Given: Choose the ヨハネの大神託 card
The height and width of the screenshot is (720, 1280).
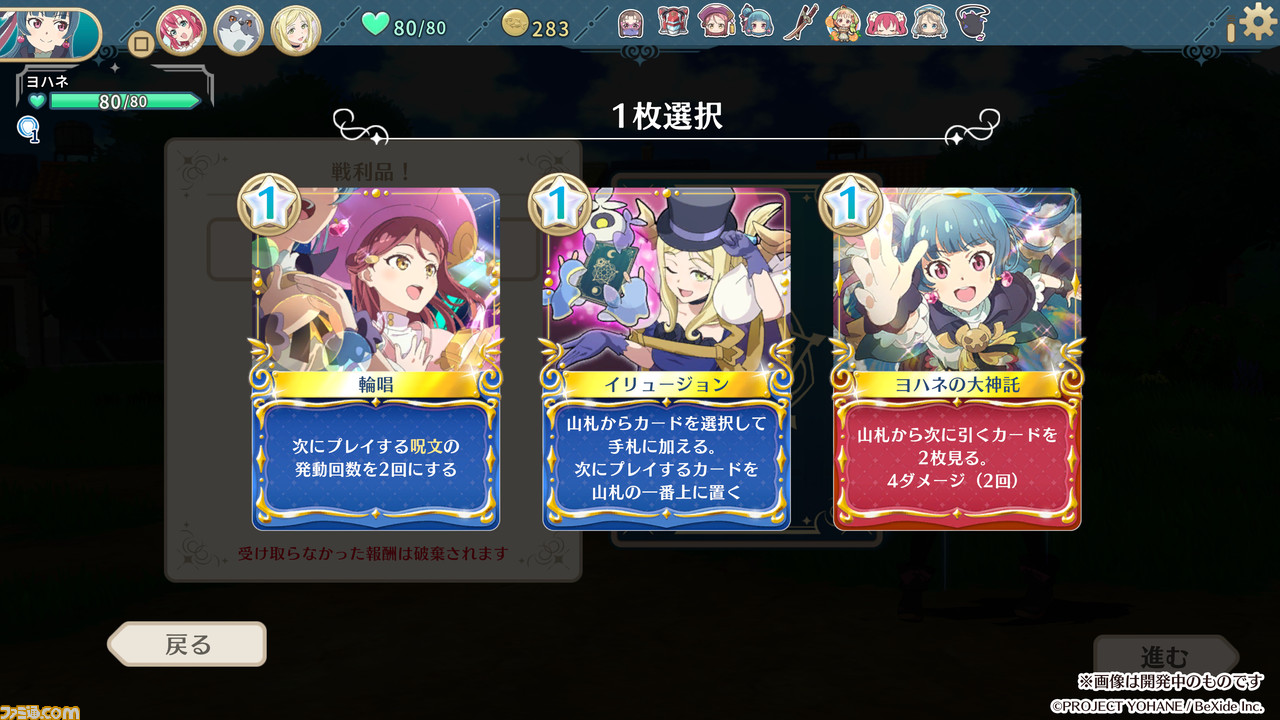Looking at the screenshot, I should tap(956, 358).
